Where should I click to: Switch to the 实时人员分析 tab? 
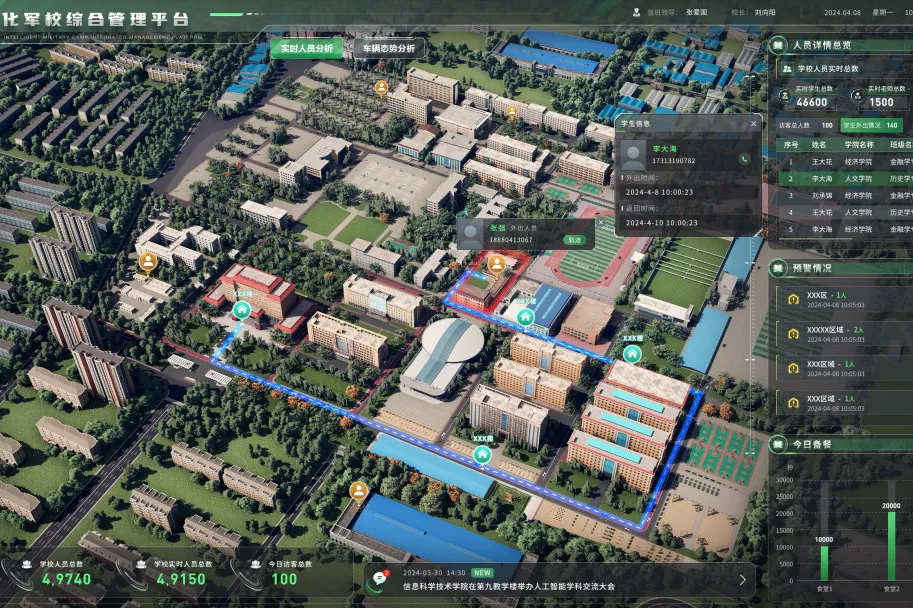(306, 48)
